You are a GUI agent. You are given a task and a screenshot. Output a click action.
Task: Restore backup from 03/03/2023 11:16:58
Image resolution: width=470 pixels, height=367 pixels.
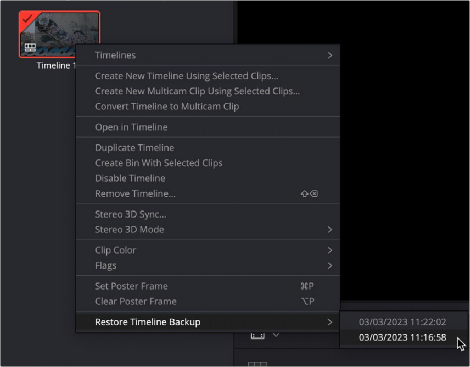click(x=403, y=338)
